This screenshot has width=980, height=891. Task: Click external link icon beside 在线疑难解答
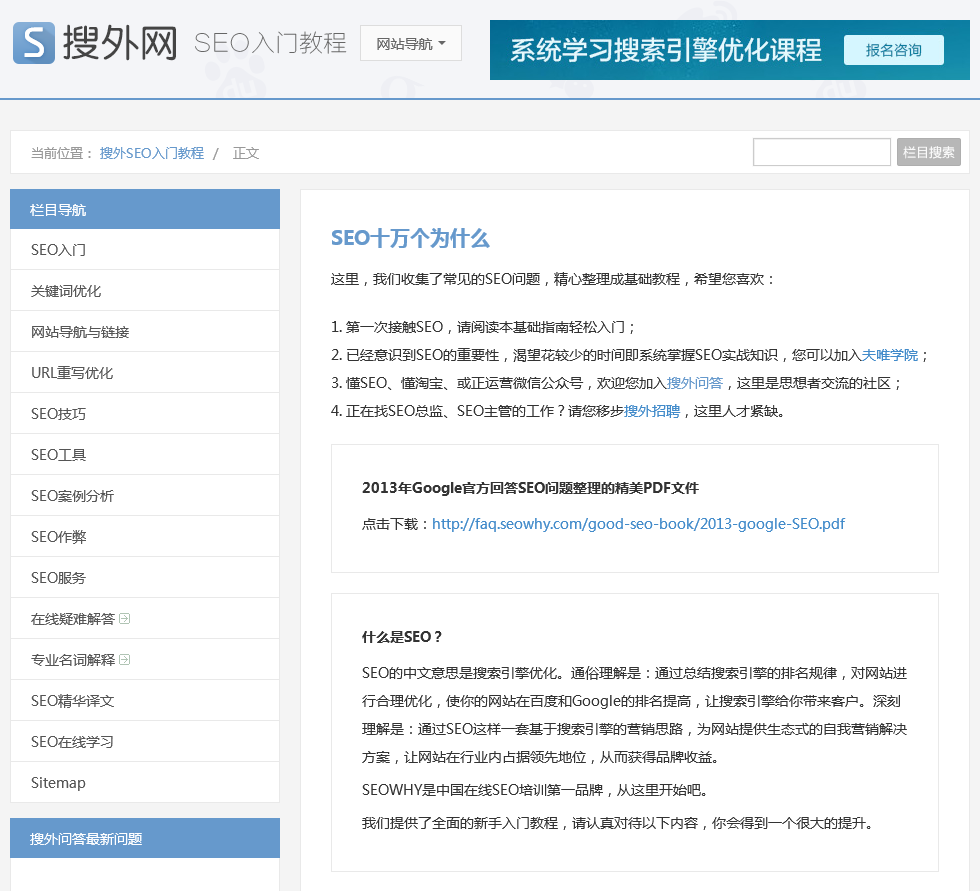(x=124, y=619)
